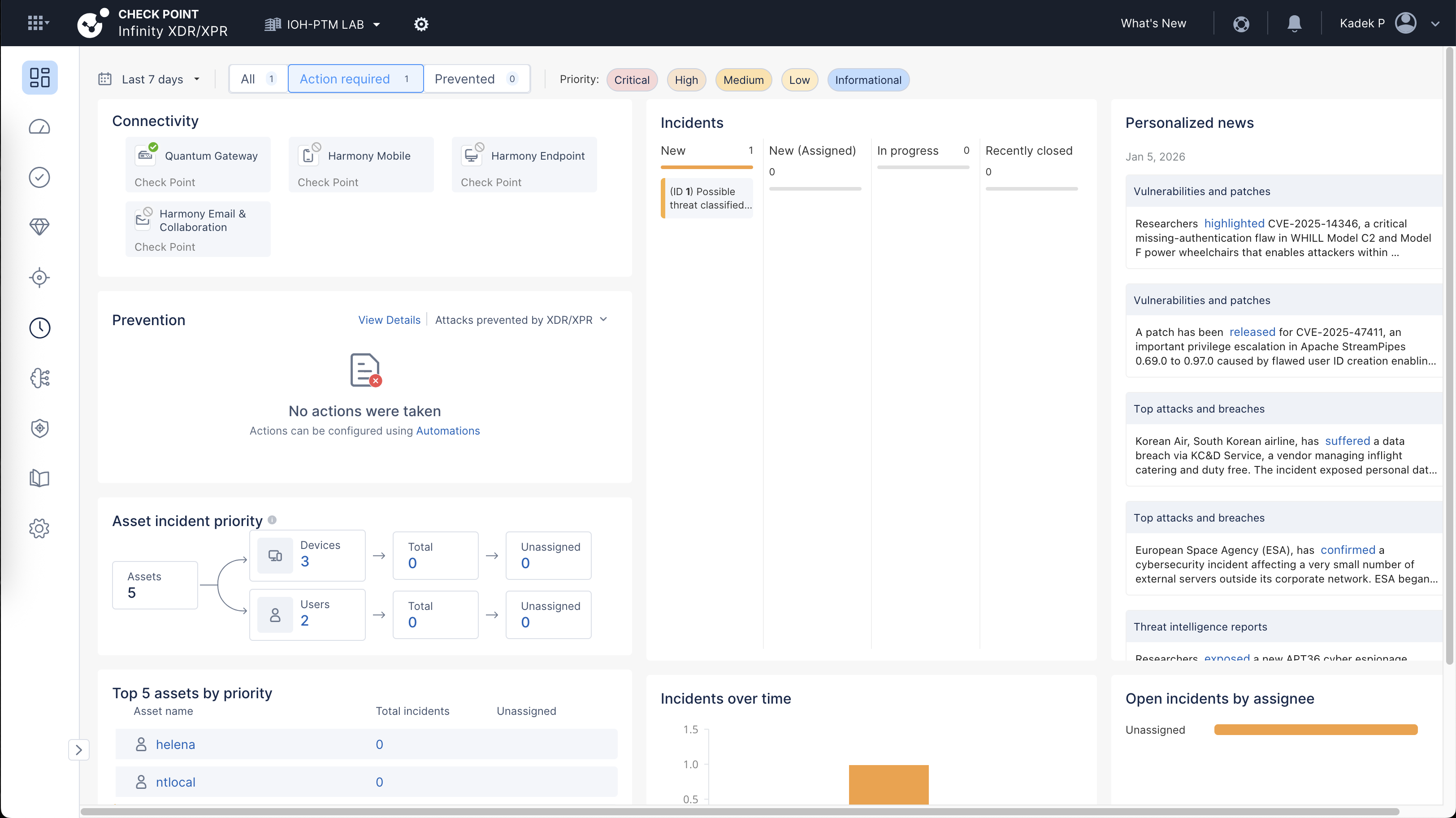Click the clock history icon in sidebar
This screenshot has height=818, width=1456.
(x=39, y=328)
